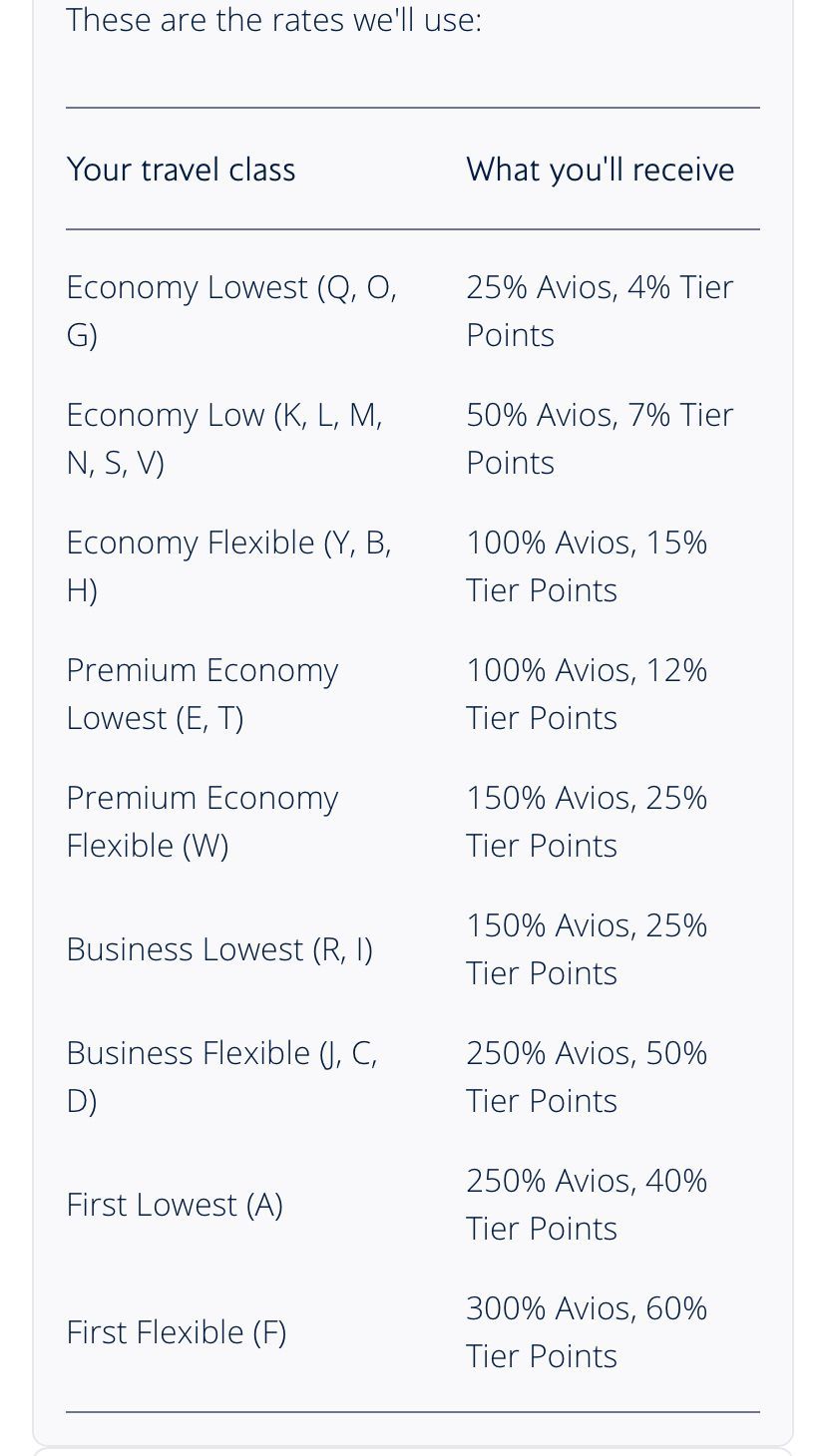Click the 'Your travel class' column header
This screenshot has width=826, height=1456.
pos(181,170)
